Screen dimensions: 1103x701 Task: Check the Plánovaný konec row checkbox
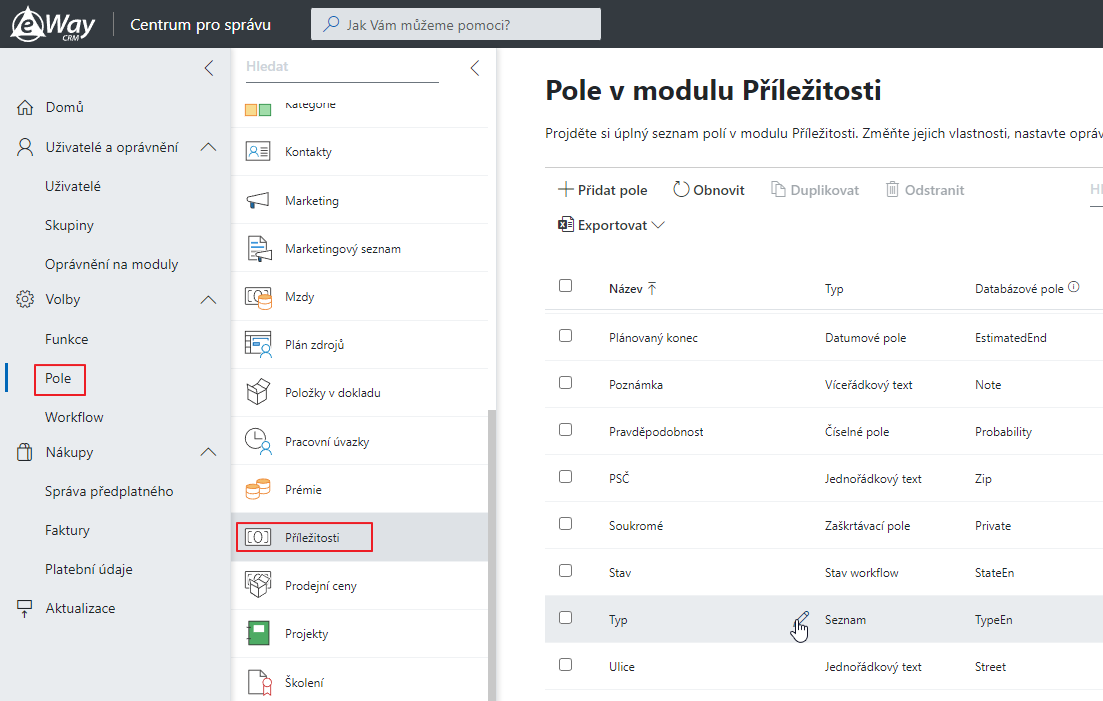click(x=566, y=335)
